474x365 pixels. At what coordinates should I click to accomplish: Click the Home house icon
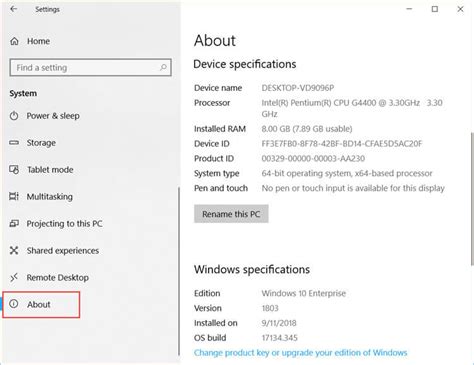coord(14,41)
